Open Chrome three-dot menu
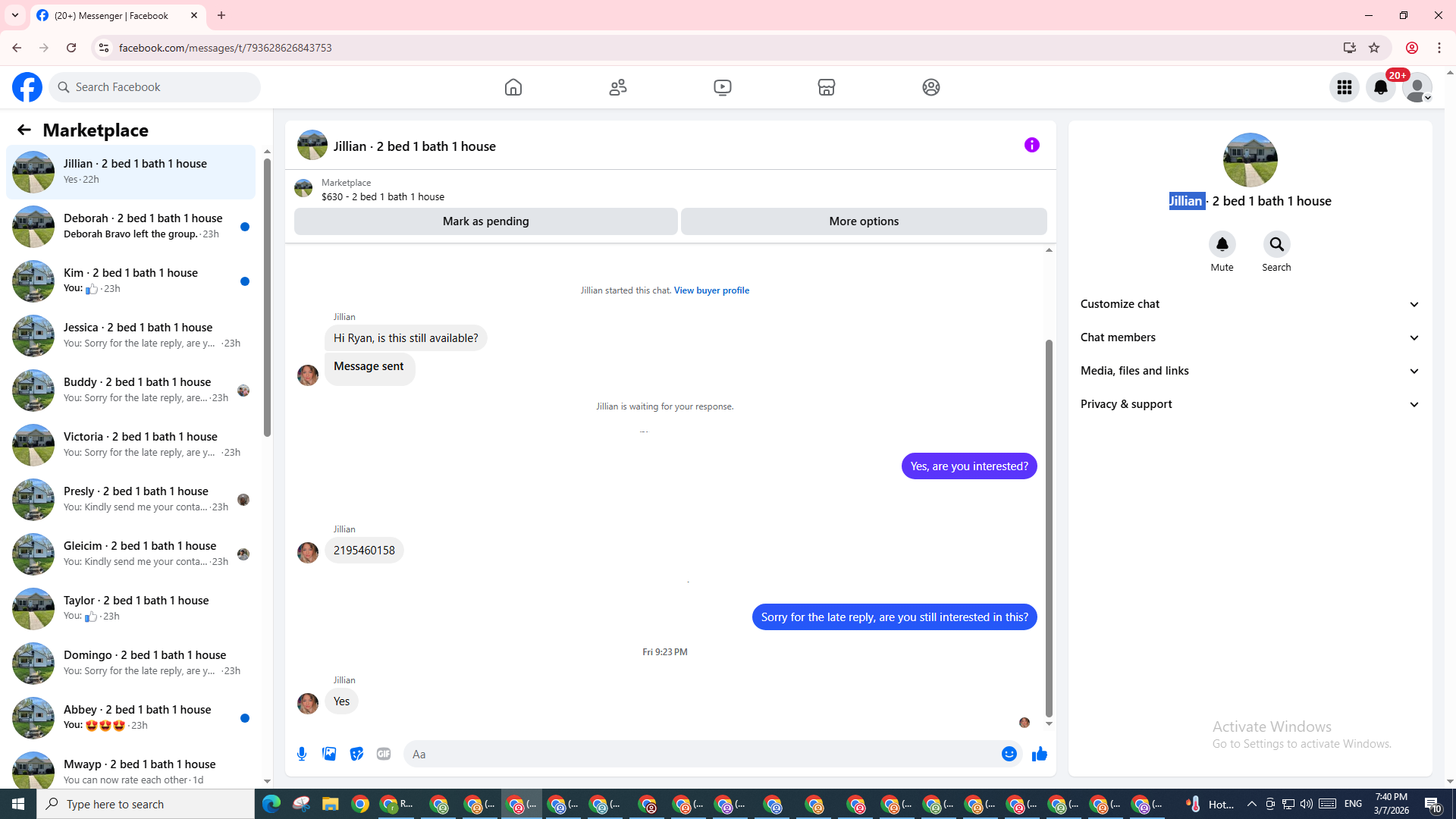1456x819 pixels. pos(1439,48)
